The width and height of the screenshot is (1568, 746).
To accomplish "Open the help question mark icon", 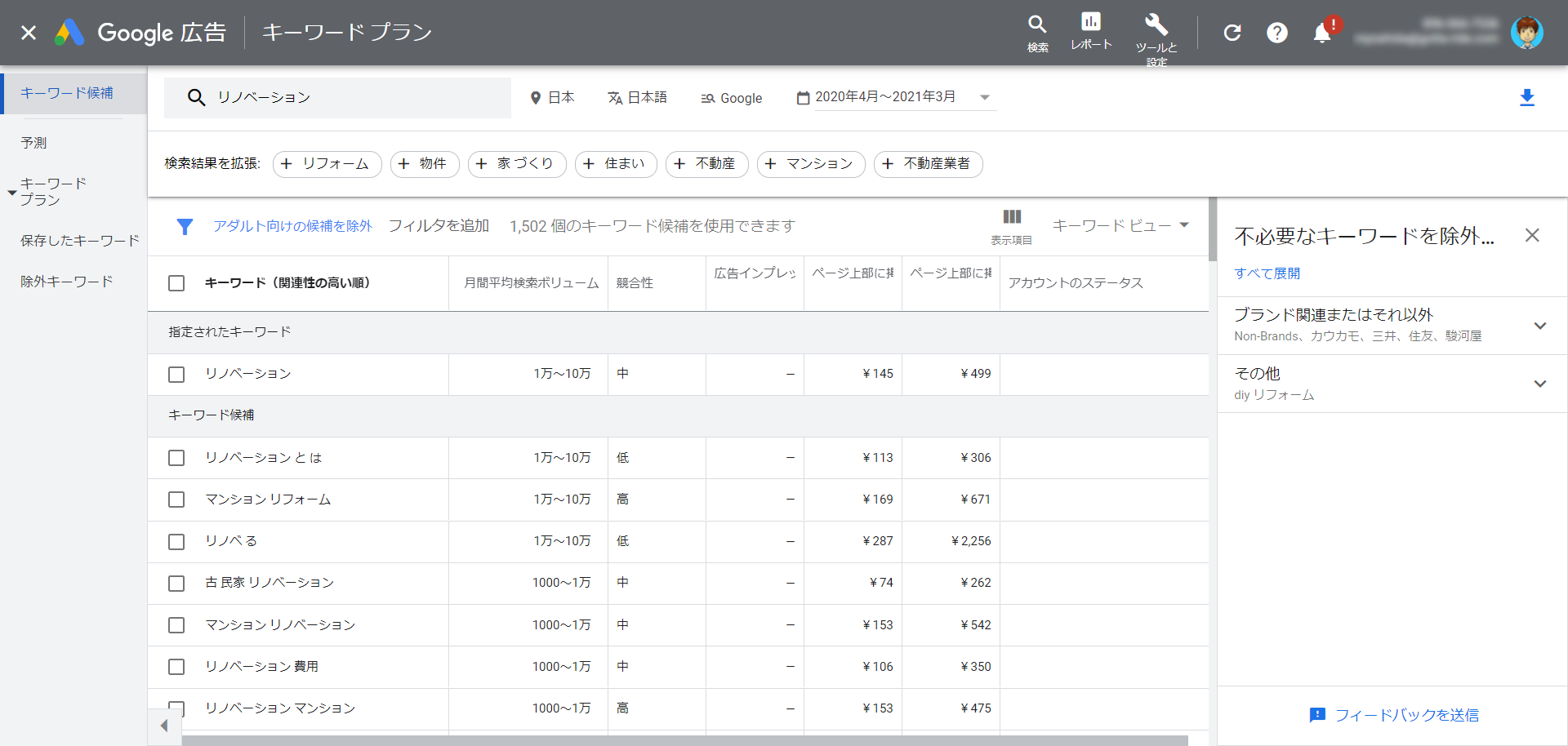I will (1277, 33).
